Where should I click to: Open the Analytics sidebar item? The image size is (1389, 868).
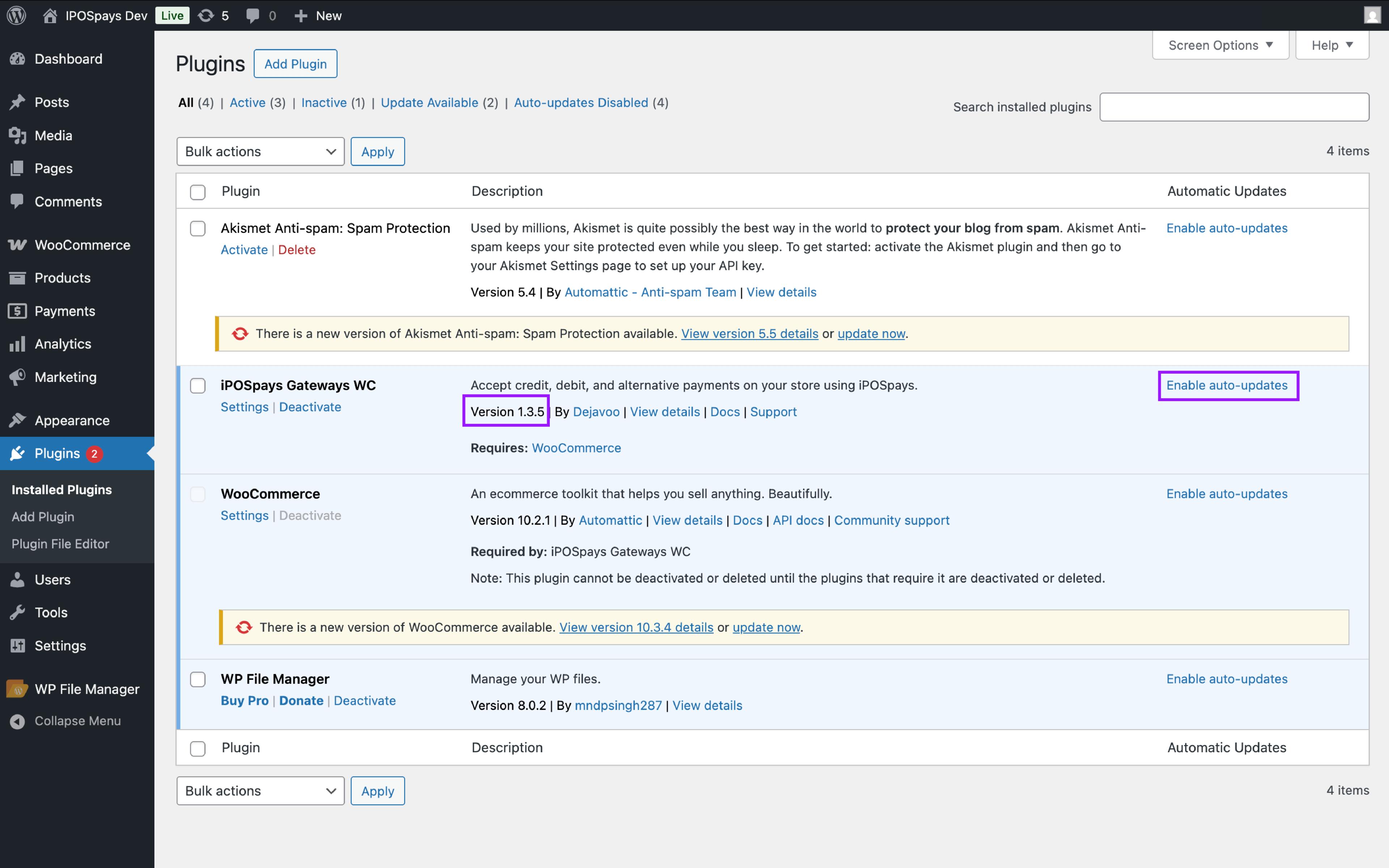pos(63,344)
